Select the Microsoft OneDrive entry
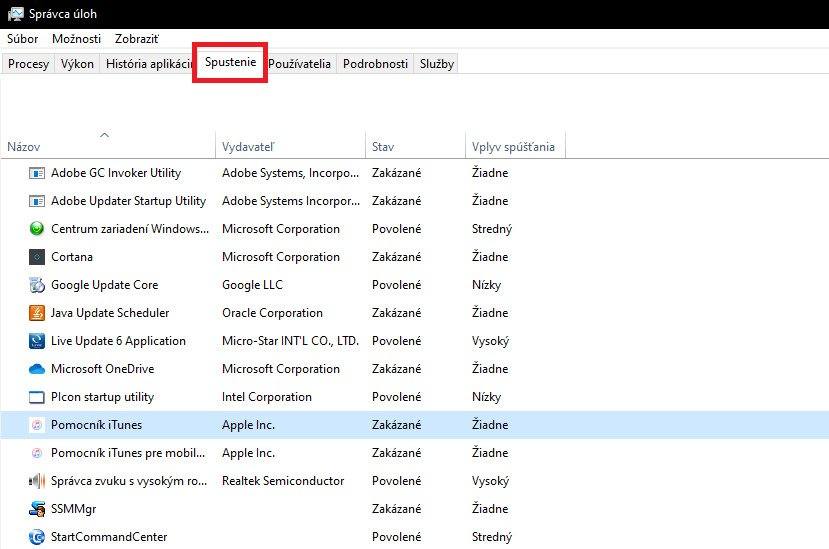Image resolution: width=829 pixels, height=549 pixels. pyautogui.click(x=414, y=369)
